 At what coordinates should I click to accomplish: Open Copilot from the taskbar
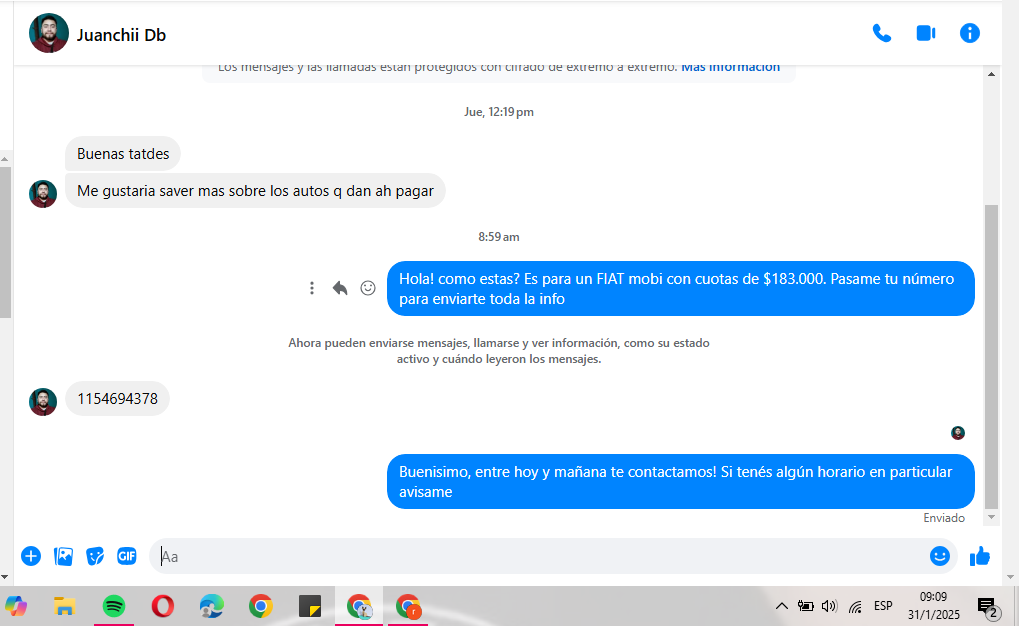pos(16,607)
